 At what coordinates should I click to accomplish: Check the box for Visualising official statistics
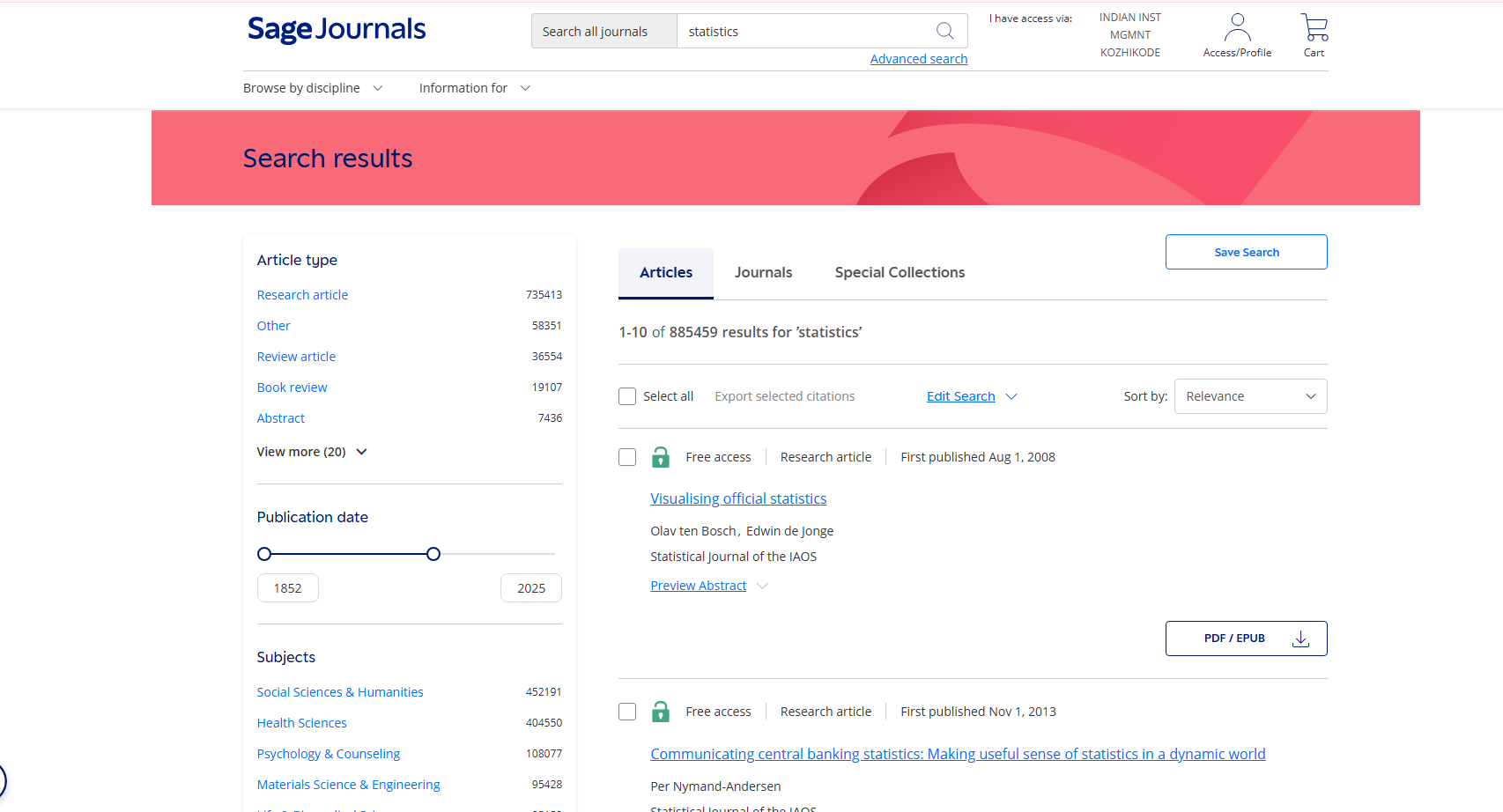coord(627,457)
